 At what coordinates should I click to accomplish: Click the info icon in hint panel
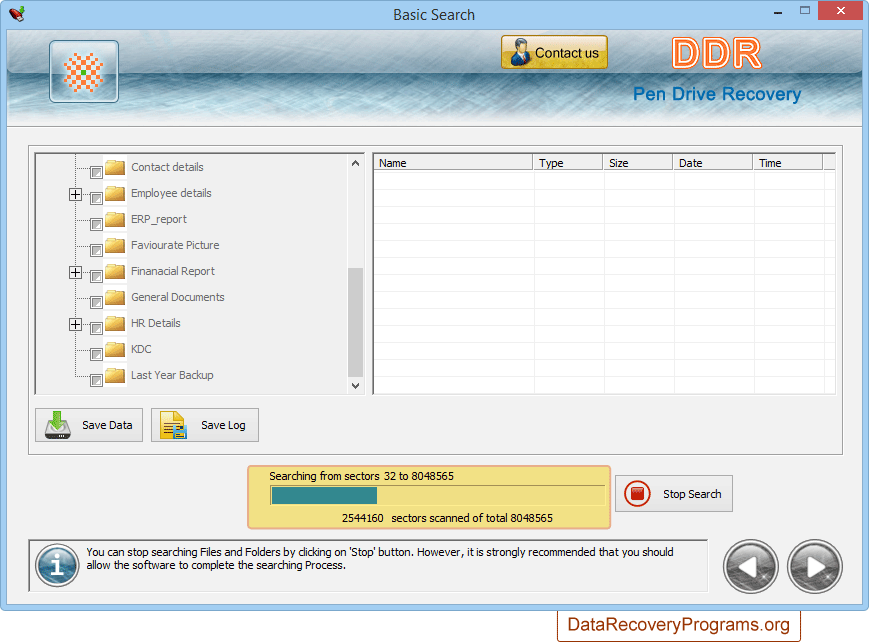(57, 565)
